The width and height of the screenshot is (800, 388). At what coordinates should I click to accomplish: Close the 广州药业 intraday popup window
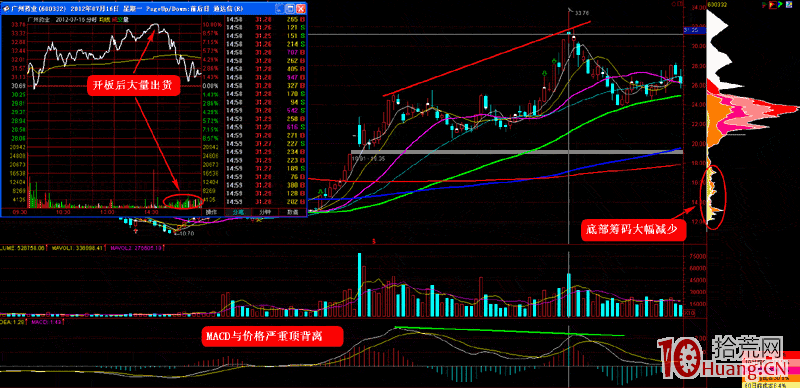click(301, 8)
